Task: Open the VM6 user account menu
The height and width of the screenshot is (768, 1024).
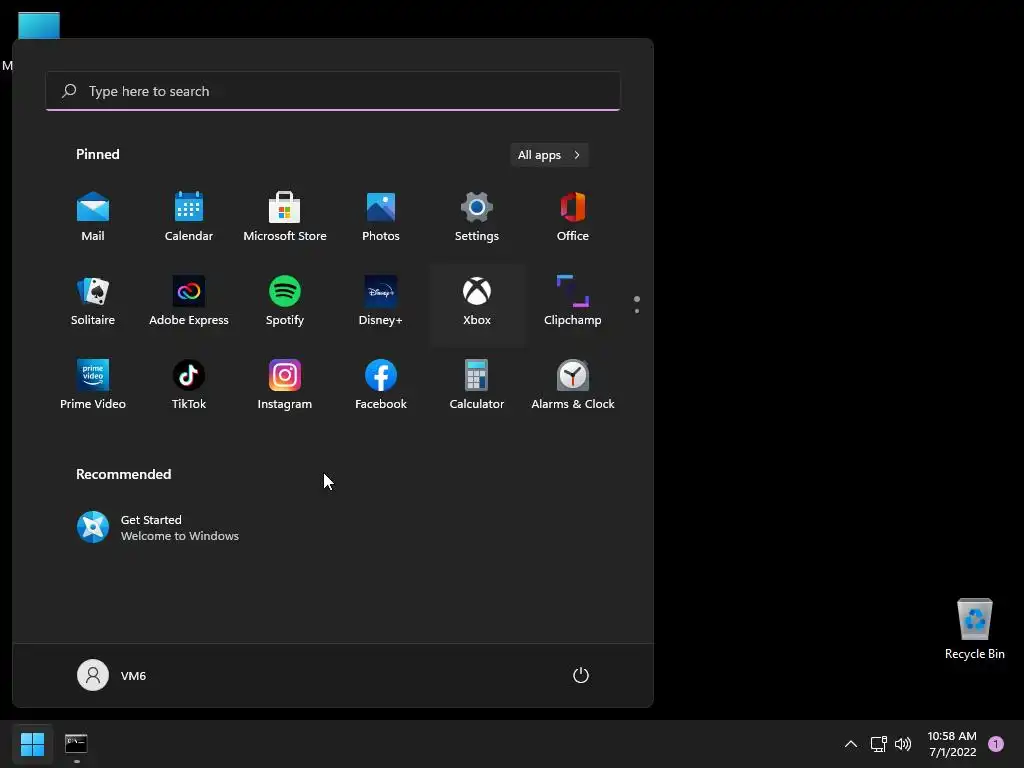Action: [112, 675]
